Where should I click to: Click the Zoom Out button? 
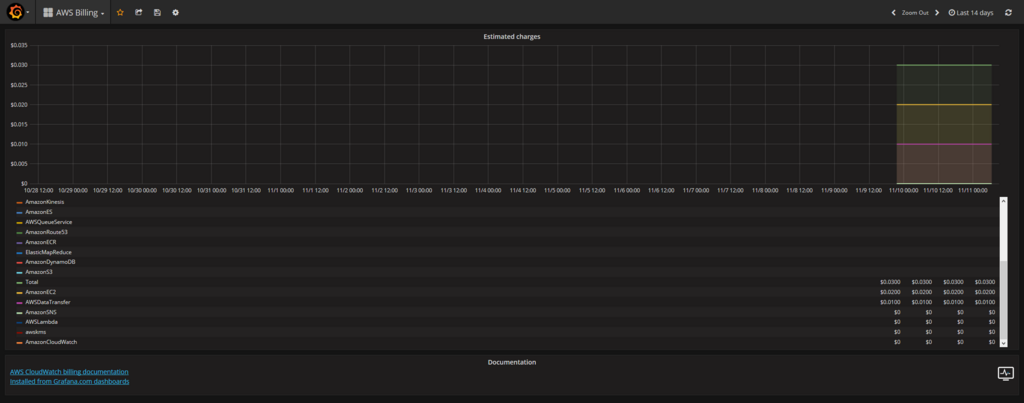point(915,12)
